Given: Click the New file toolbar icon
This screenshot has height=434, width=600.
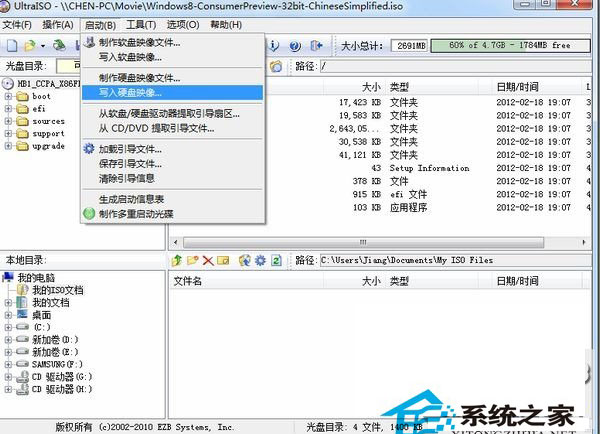Looking at the screenshot, I should click(12, 46).
